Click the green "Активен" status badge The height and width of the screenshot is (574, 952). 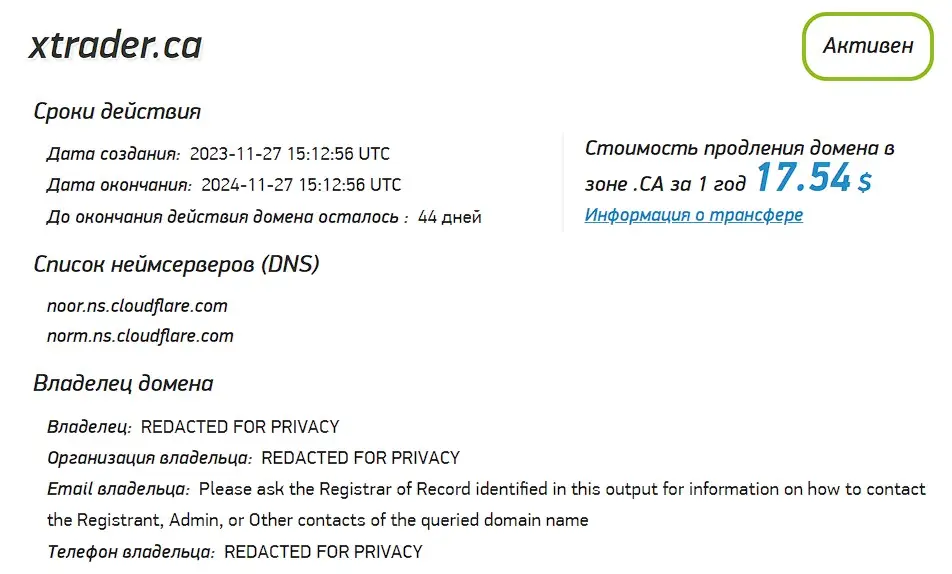point(867,46)
